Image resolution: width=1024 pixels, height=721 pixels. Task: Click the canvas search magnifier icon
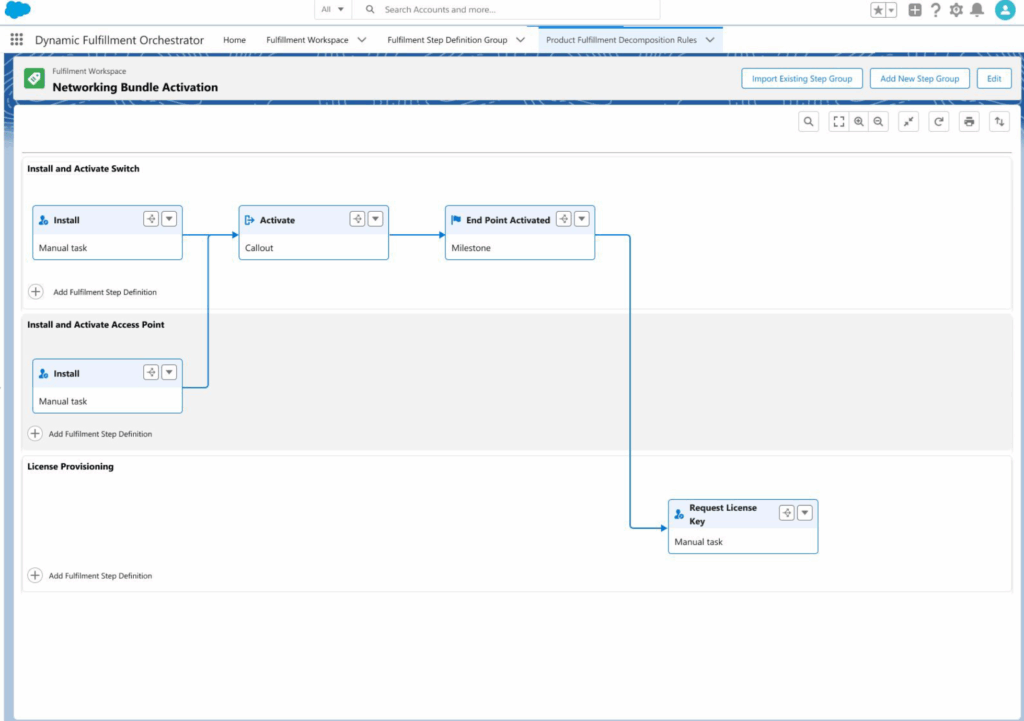[x=809, y=122]
